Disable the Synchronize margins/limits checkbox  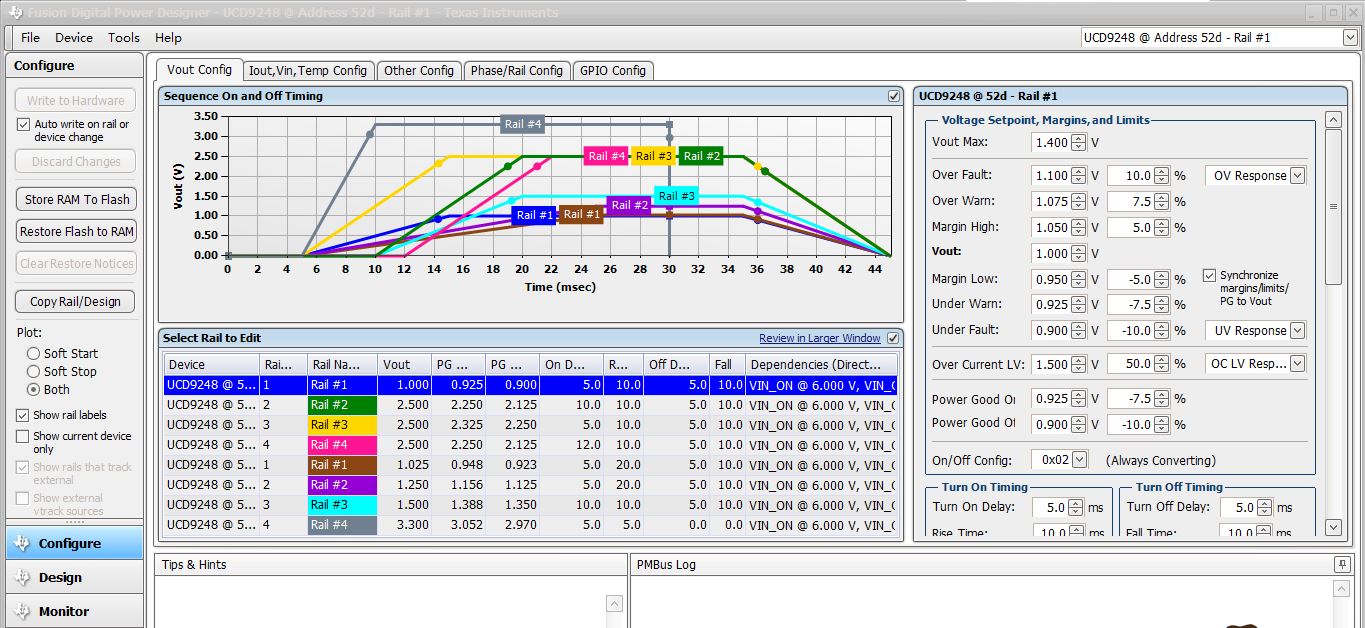tap(1210, 275)
